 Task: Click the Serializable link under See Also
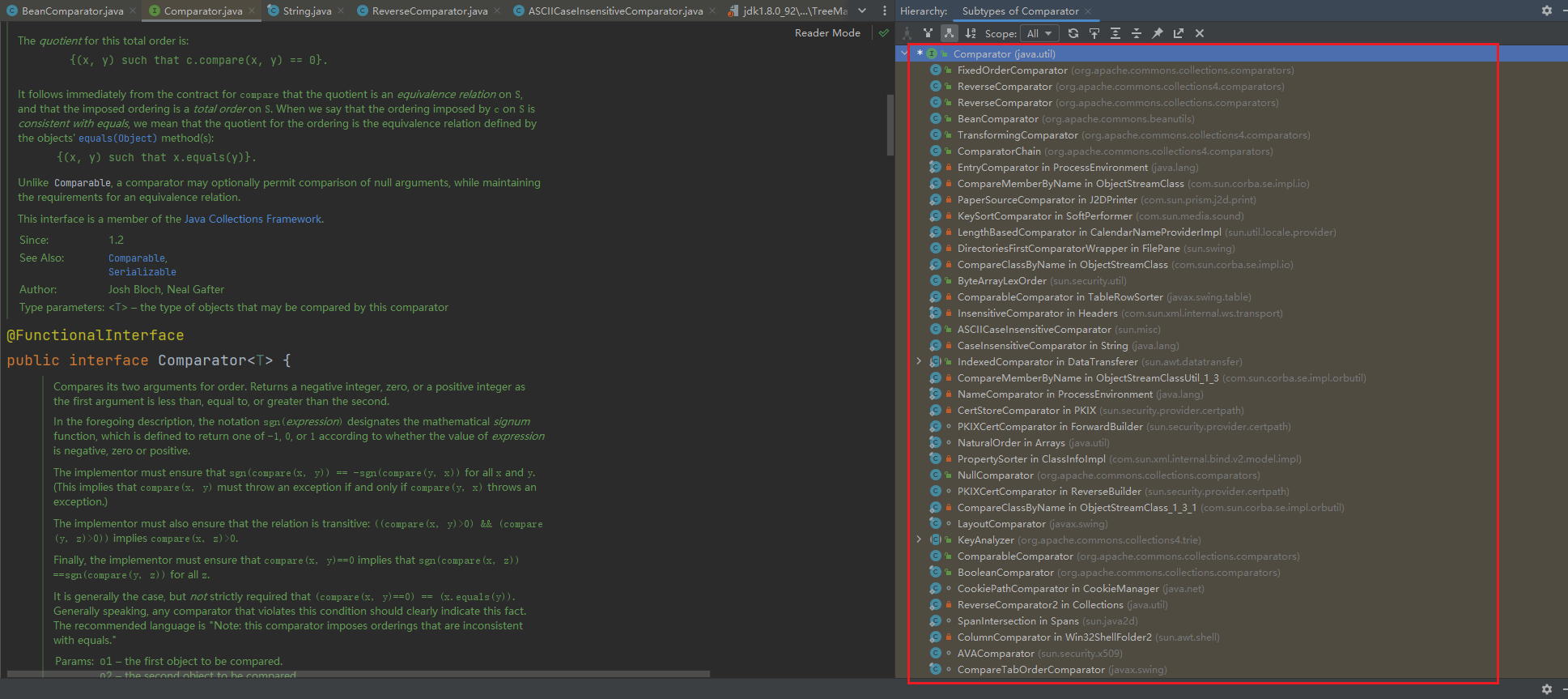click(142, 272)
